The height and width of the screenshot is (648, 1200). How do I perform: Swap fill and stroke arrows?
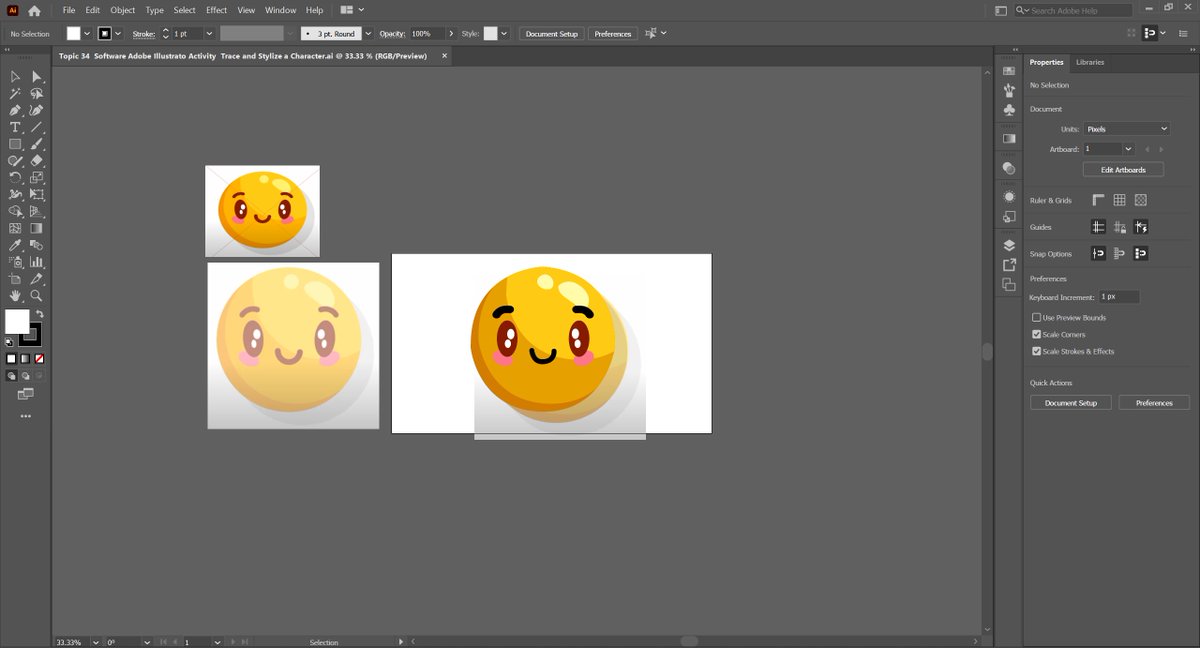point(40,315)
